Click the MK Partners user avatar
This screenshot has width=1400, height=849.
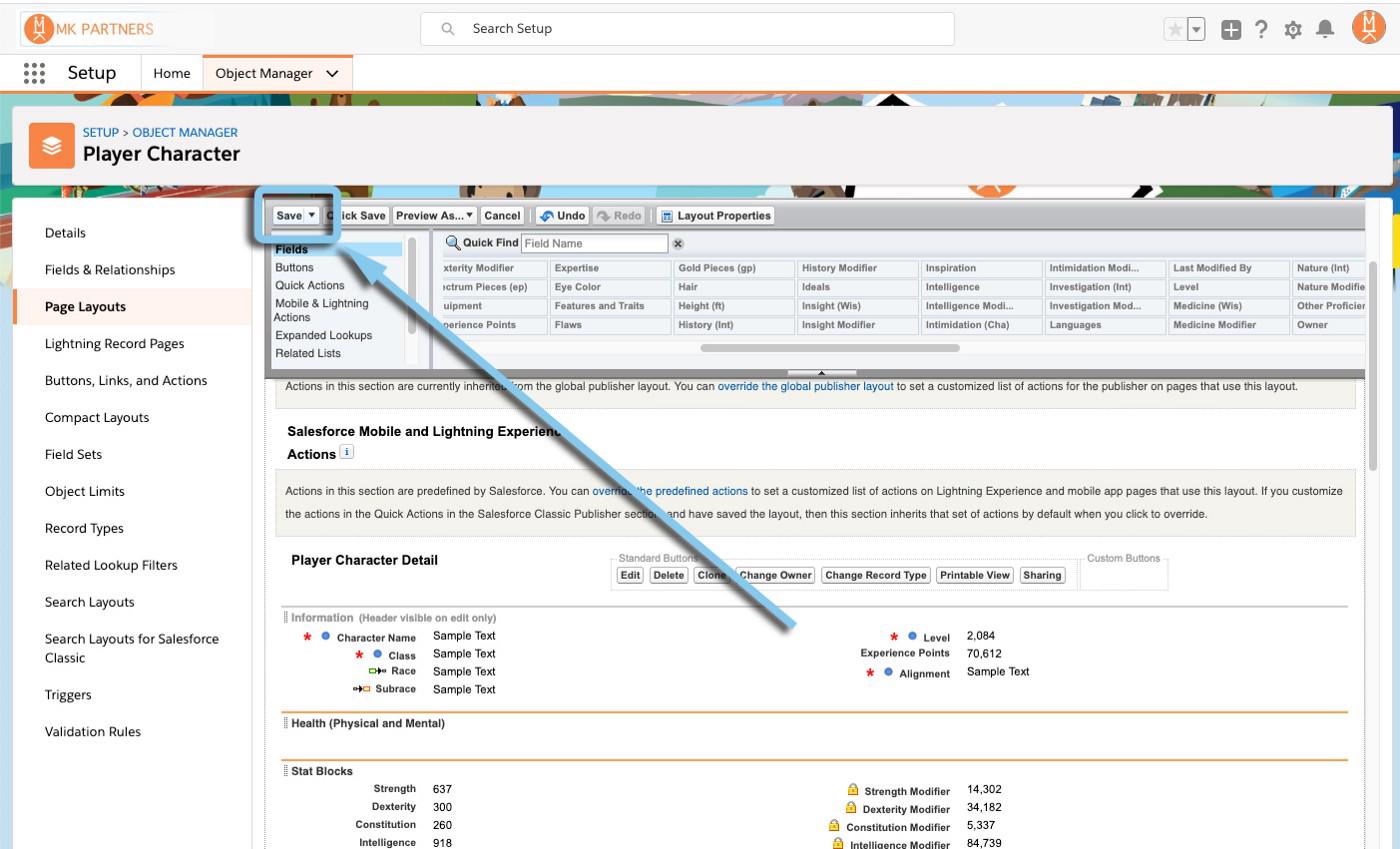coord(1368,27)
